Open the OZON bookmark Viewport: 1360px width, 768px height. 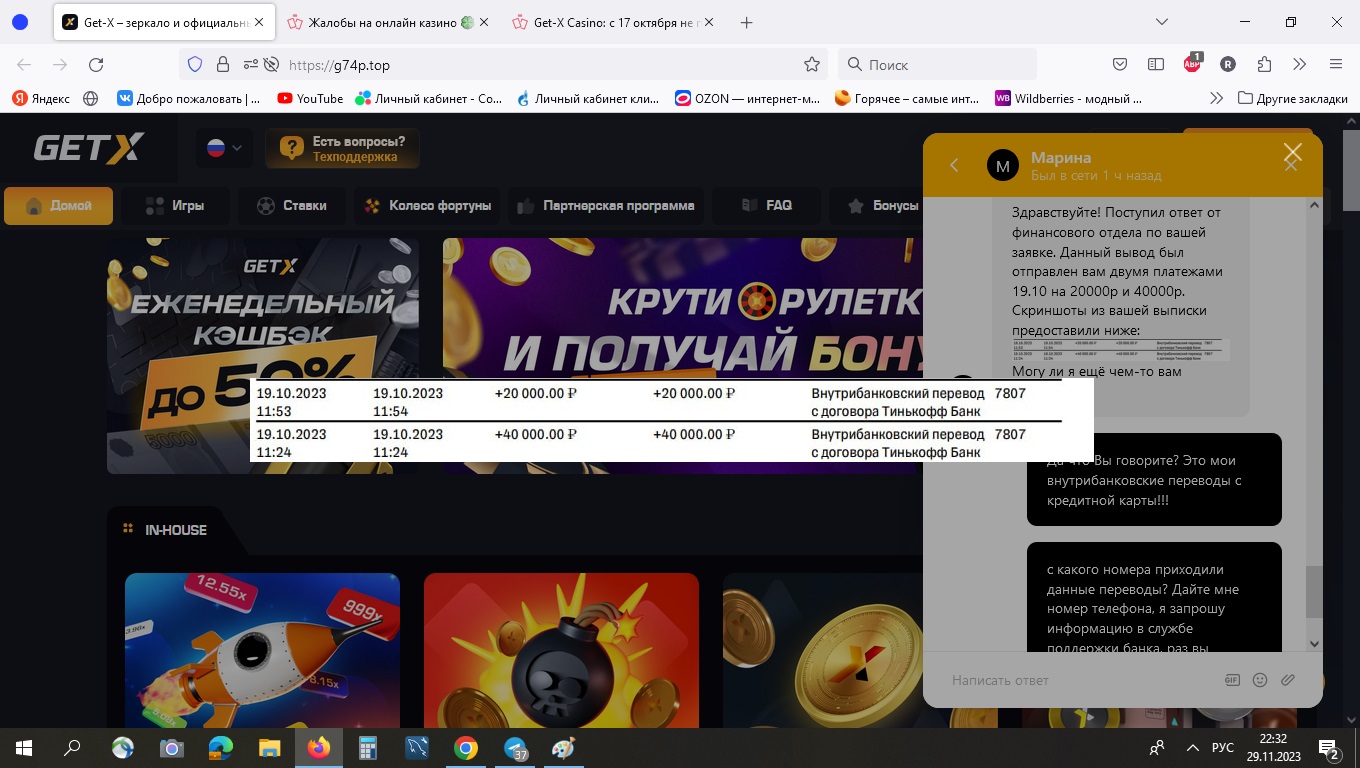coord(747,98)
